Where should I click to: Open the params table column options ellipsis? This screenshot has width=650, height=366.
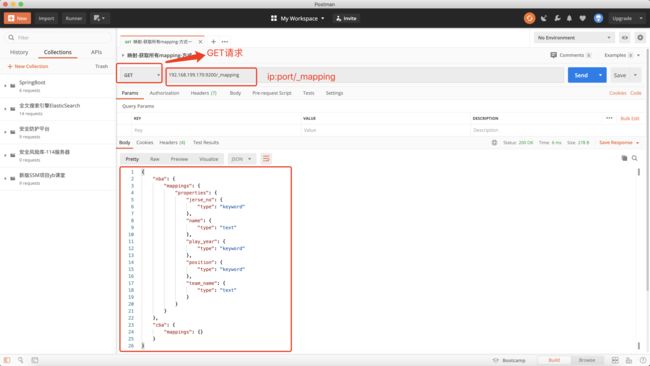(x=609, y=118)
